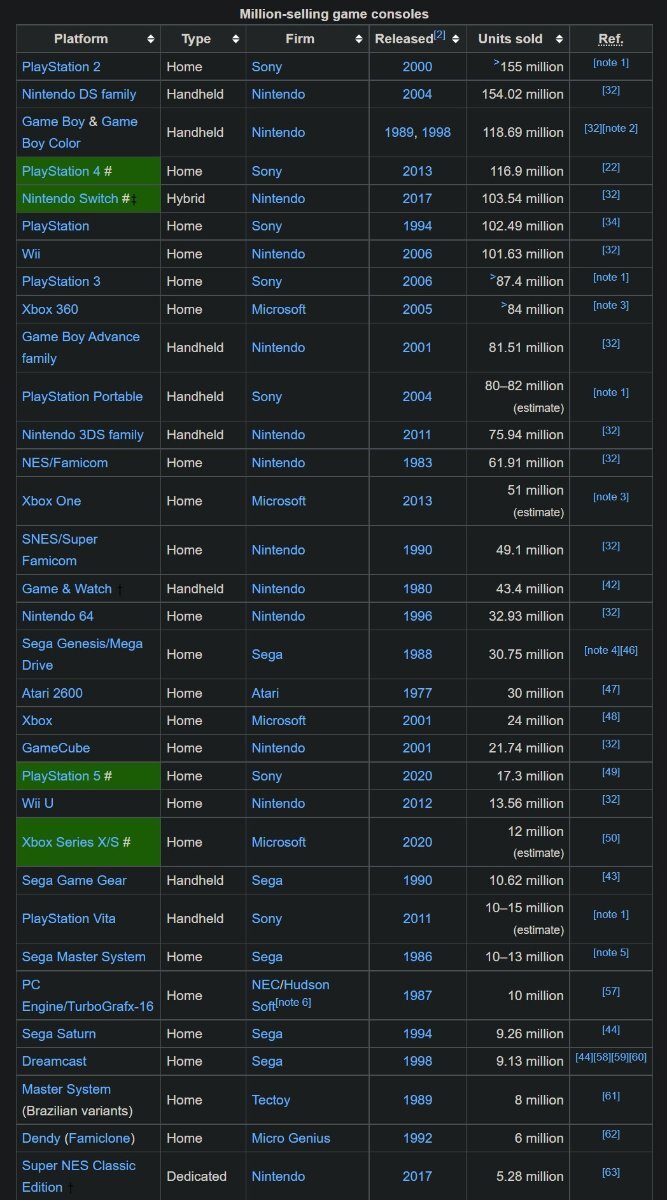Viewport: 667px width, 1200px height.
Task: Open the year 2012 release link
Action: (418, 803)
